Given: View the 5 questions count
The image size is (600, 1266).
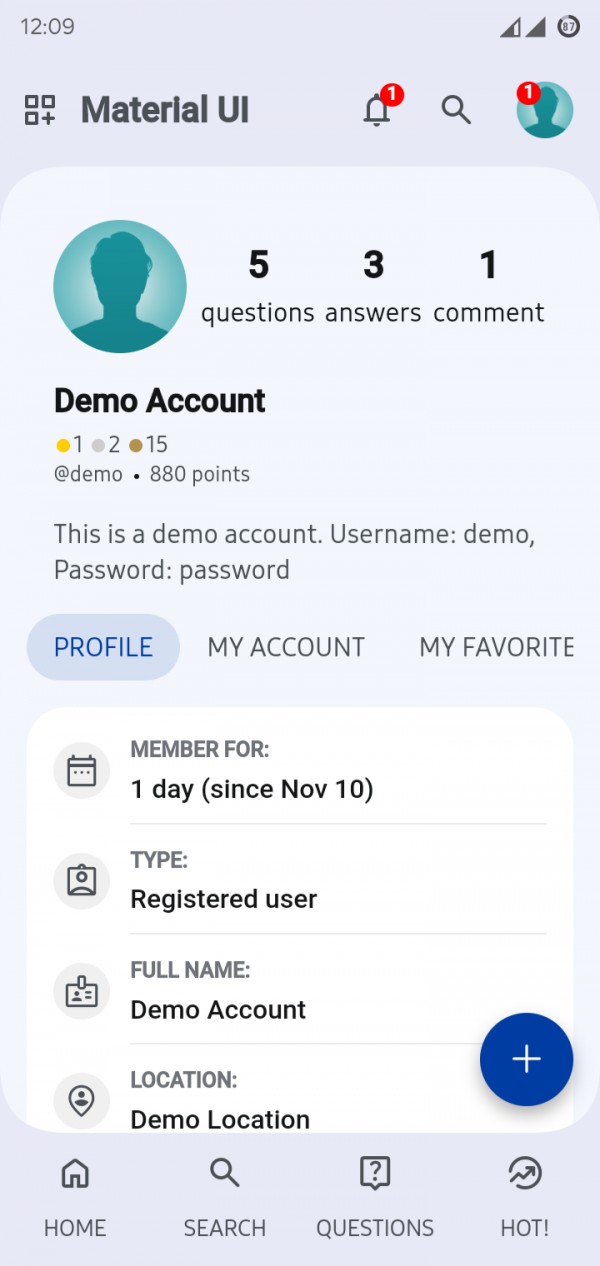Looking at the screenshot, I should [258, 287].
